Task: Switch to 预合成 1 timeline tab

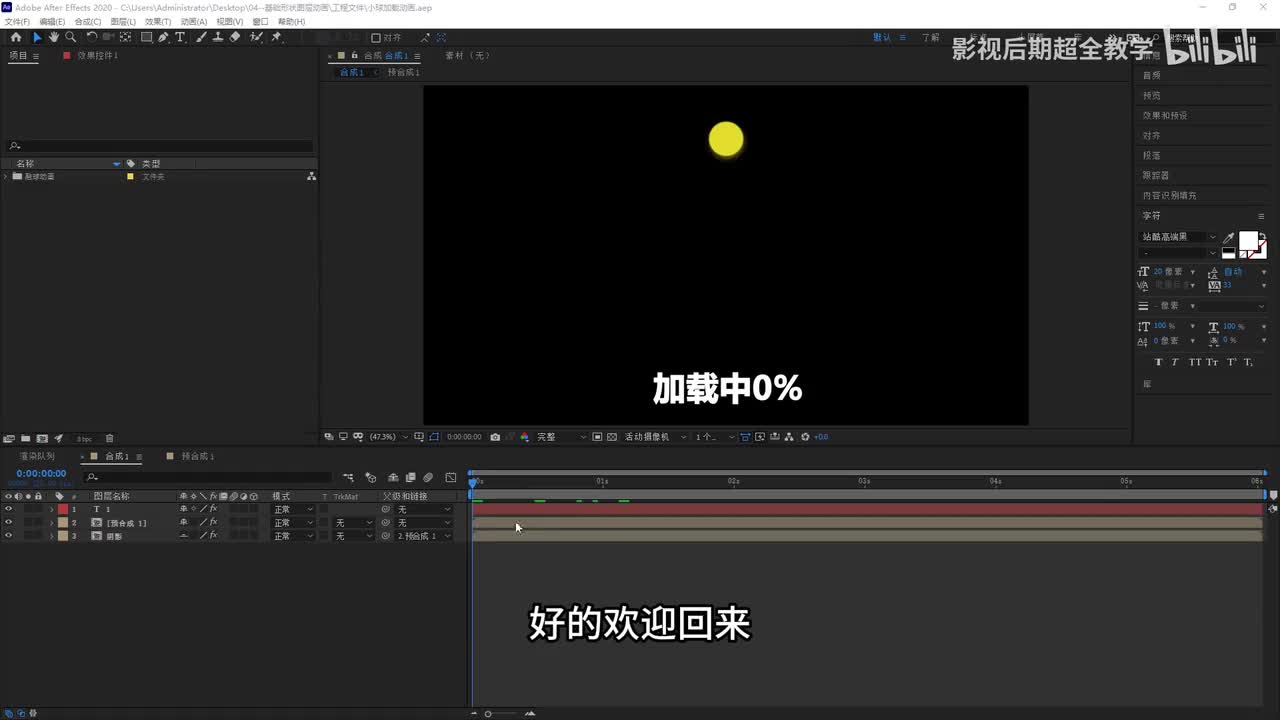Action: 197,456
